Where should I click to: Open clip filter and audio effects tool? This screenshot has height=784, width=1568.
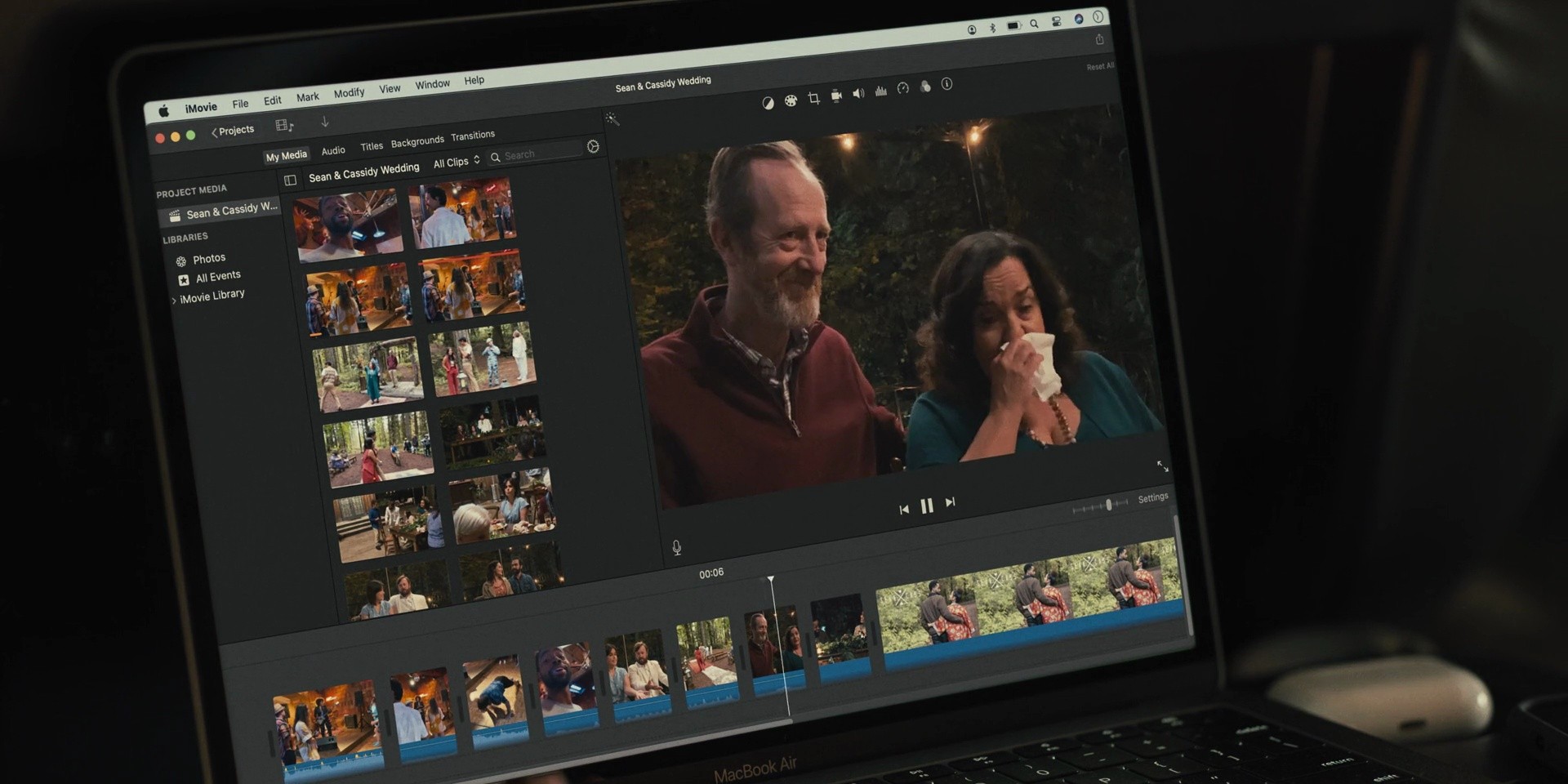925,86
